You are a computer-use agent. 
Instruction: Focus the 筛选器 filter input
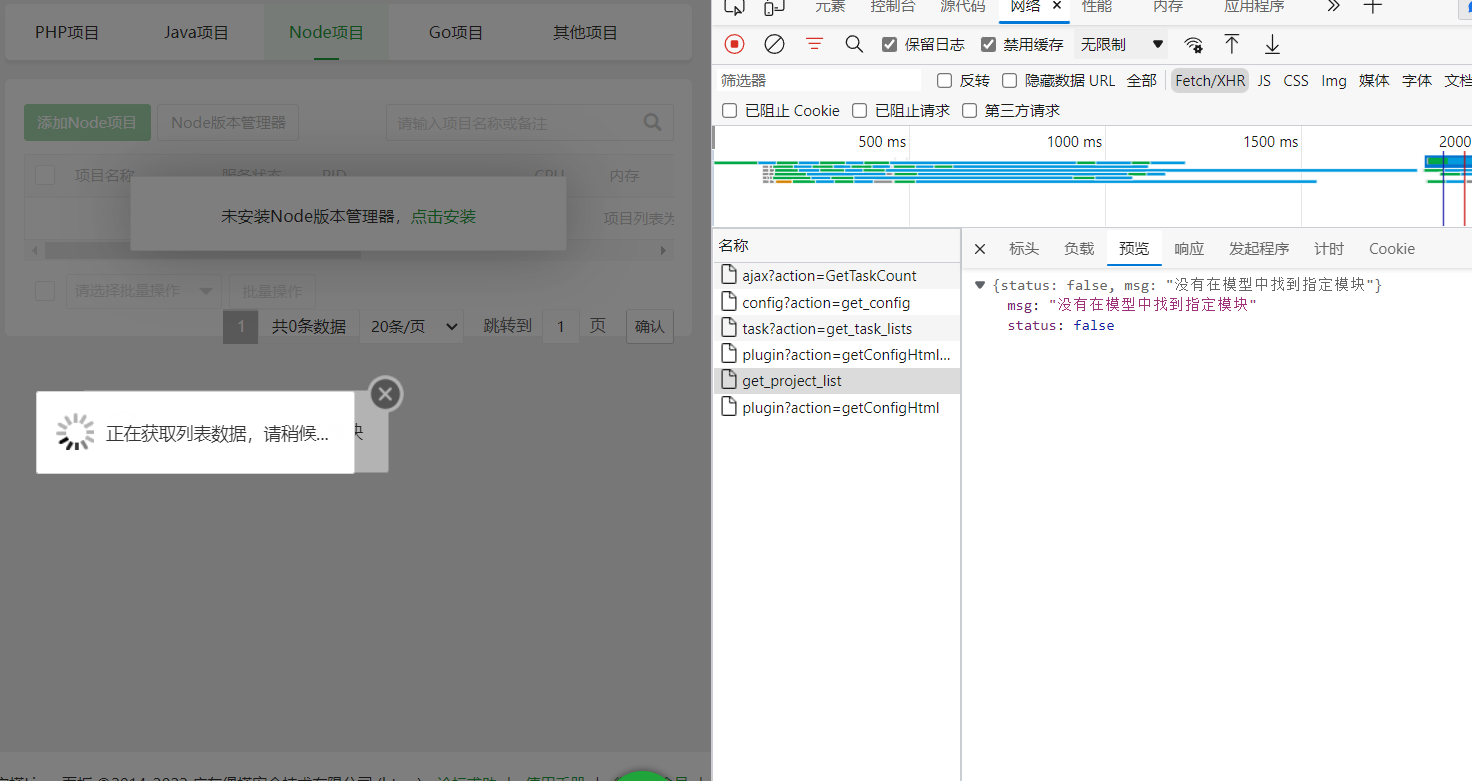click(820, 80)
